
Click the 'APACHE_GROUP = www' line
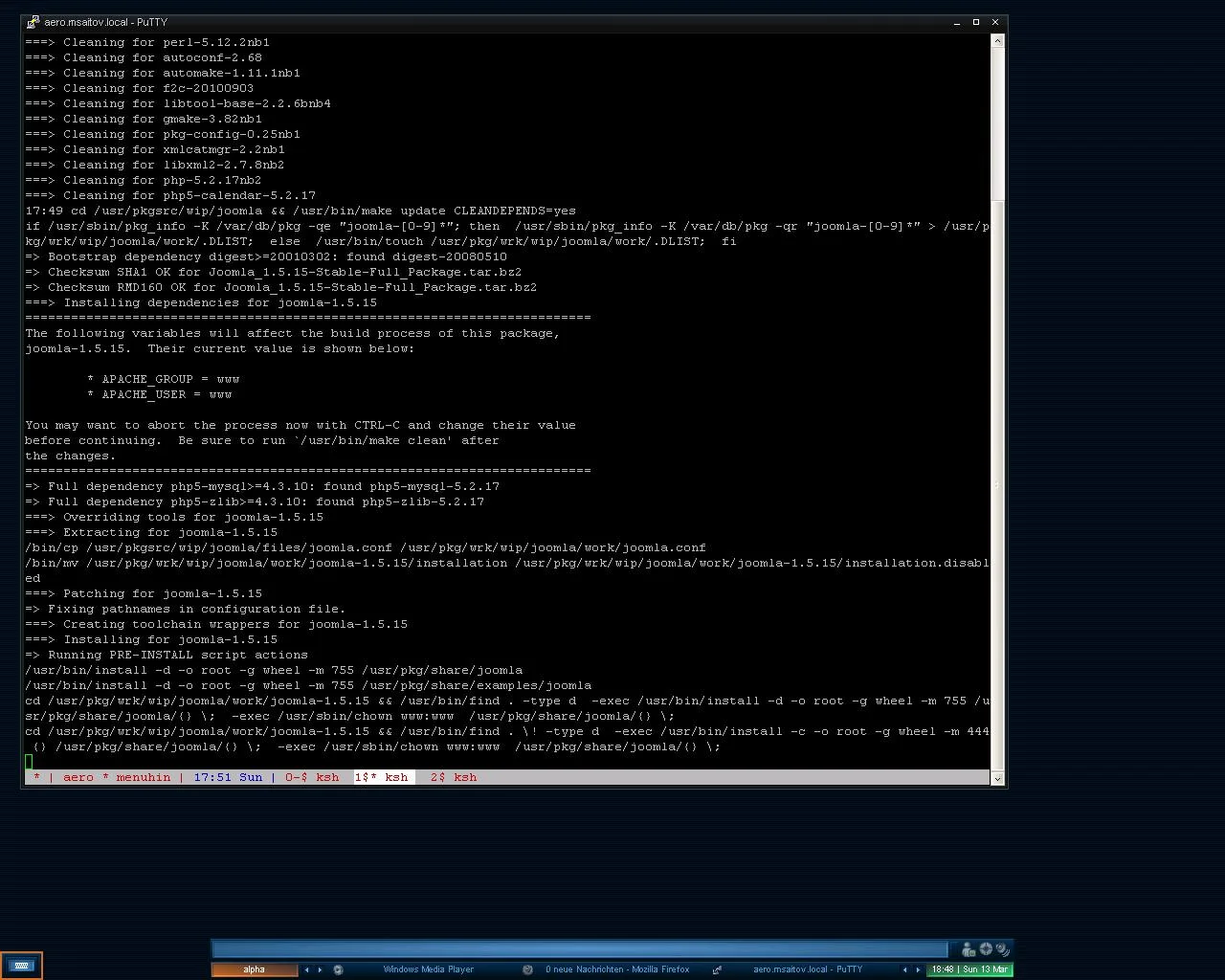163,379
